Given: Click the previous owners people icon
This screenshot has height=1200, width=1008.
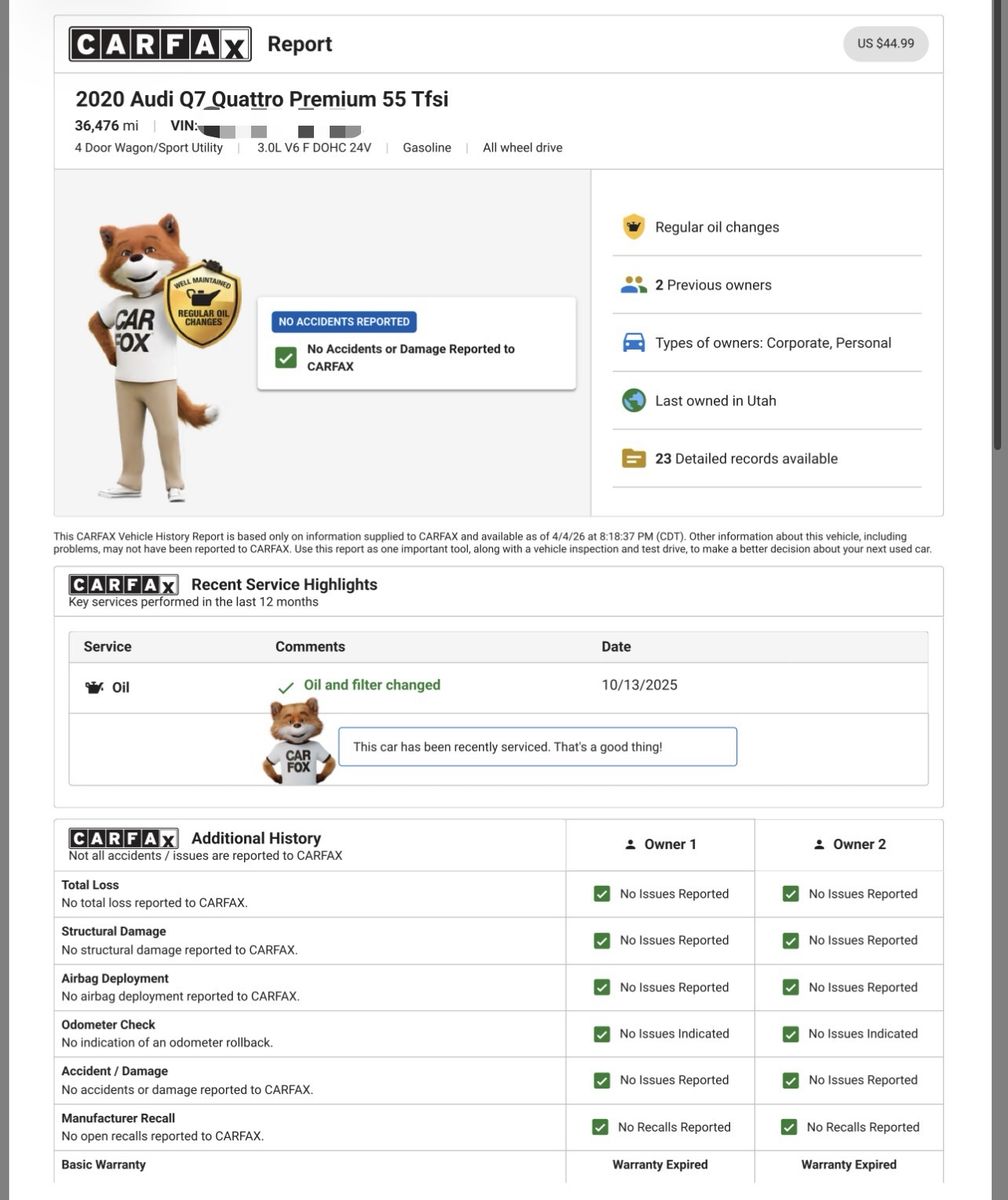Looking at the screenshot, I should (x=633, y=285).
